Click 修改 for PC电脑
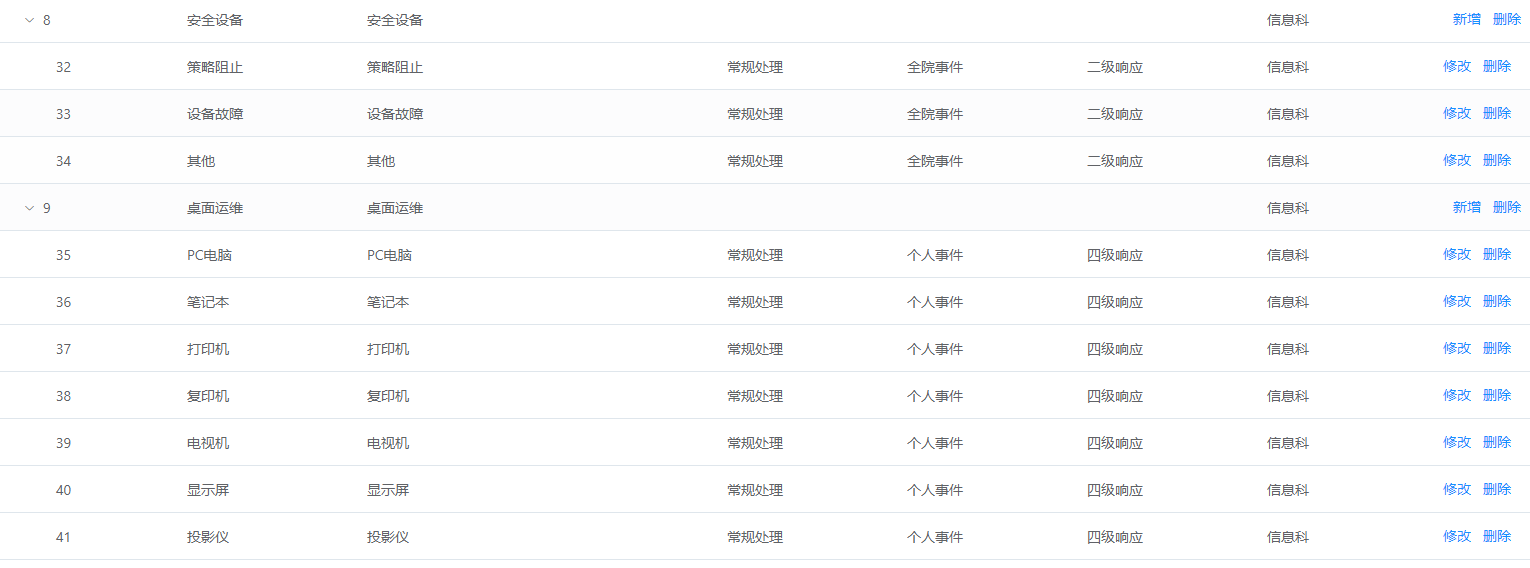1530x568 pixels. pos(1456,254)
